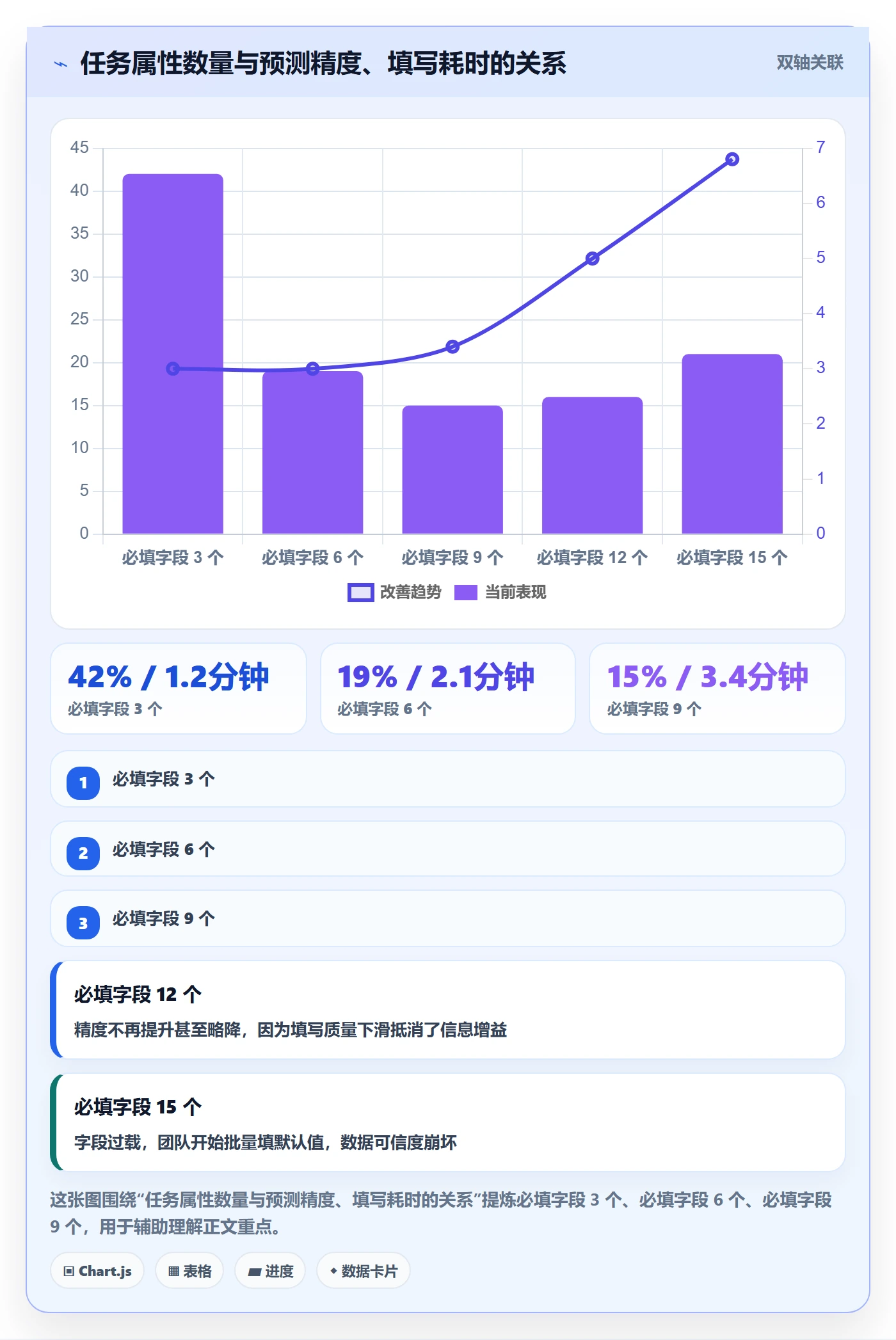Select the 19% / 2.1分钟 stat card
The height and width of the screenshot is (1340, 896).
[448, 689]
